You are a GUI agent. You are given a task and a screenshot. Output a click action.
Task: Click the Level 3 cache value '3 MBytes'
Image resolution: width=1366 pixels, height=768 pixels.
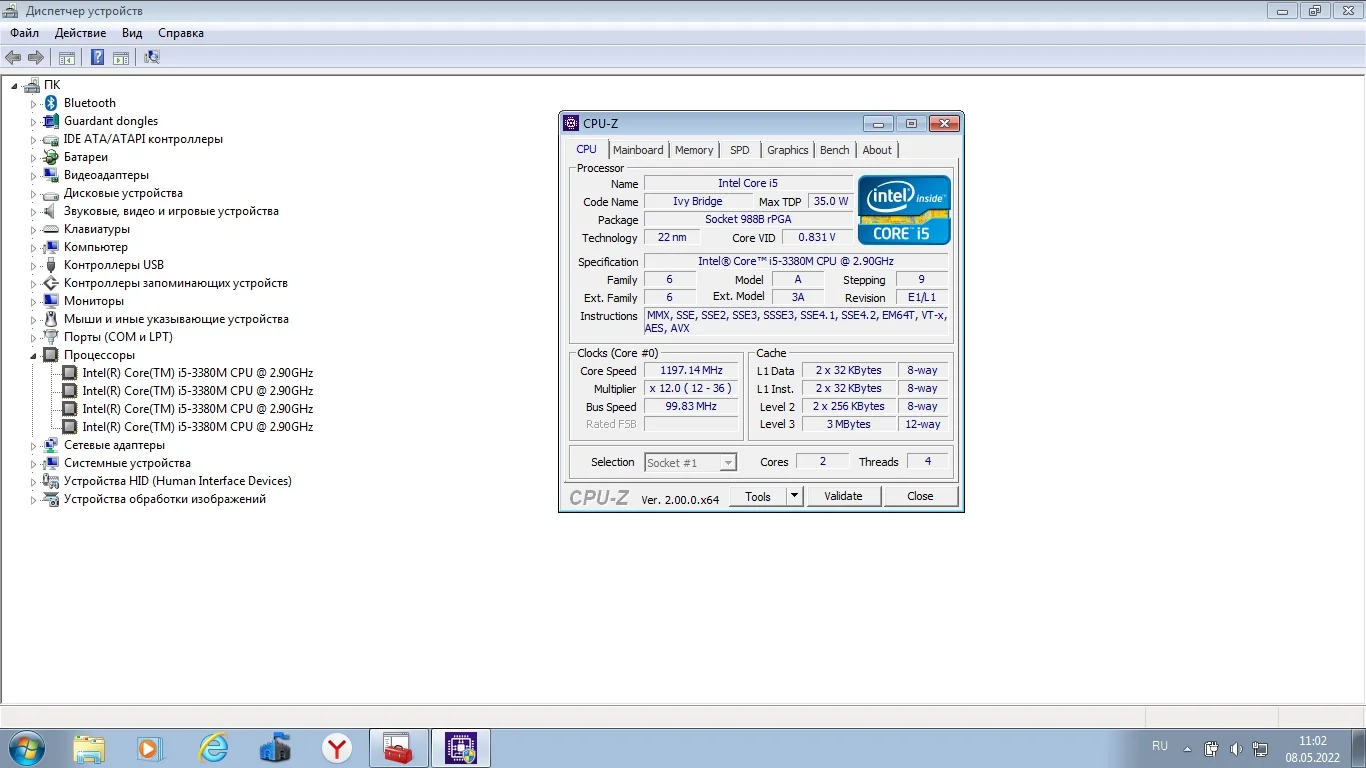pos(849,424)
